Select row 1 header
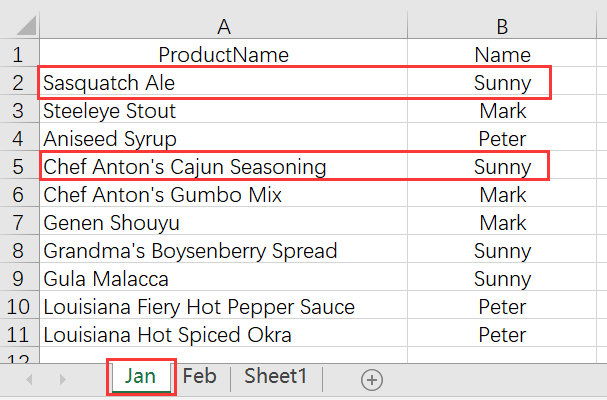This screenshot has height=400, width=607. (20, 55)
